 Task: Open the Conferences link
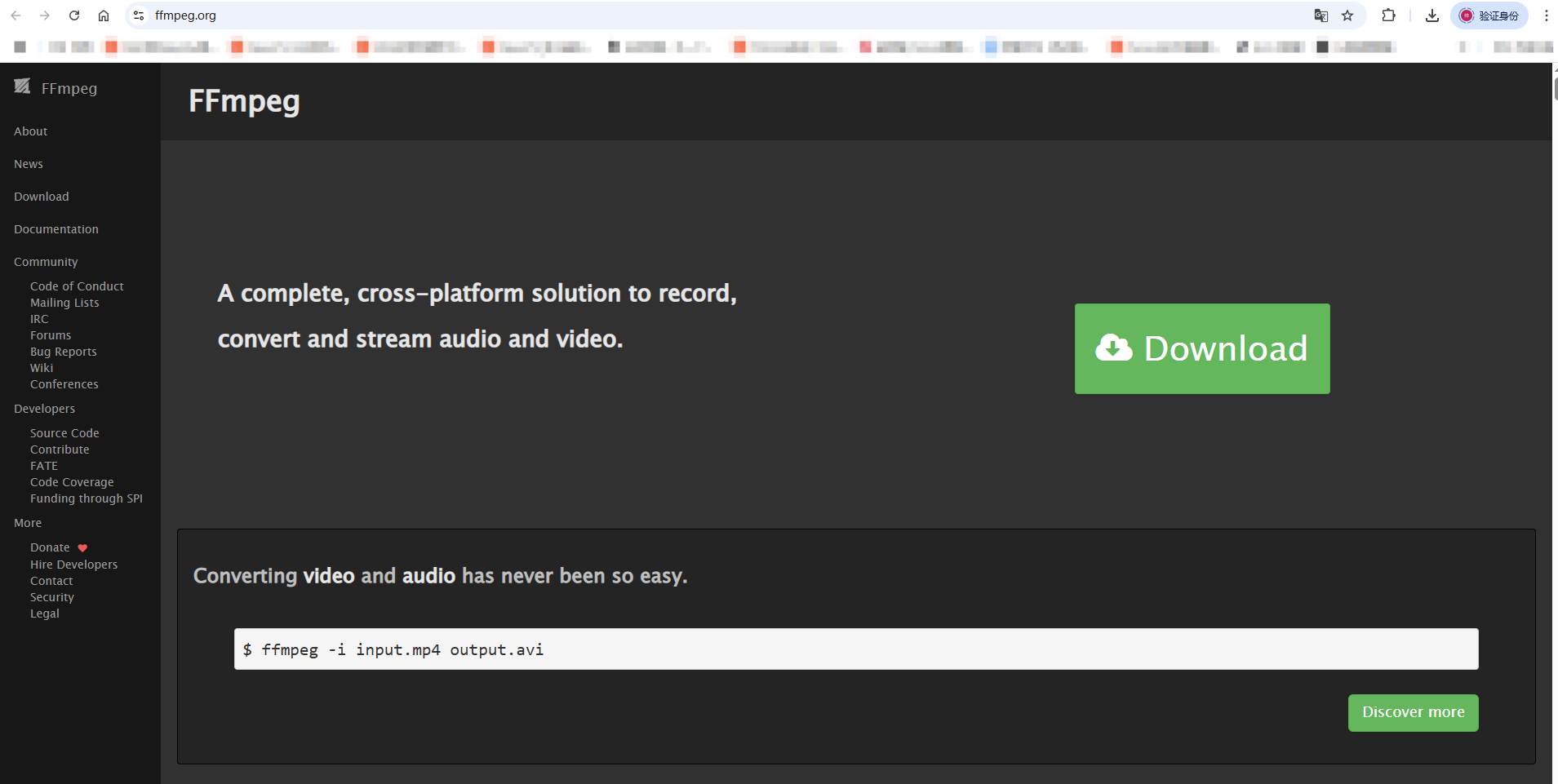(x=64, y=384)
